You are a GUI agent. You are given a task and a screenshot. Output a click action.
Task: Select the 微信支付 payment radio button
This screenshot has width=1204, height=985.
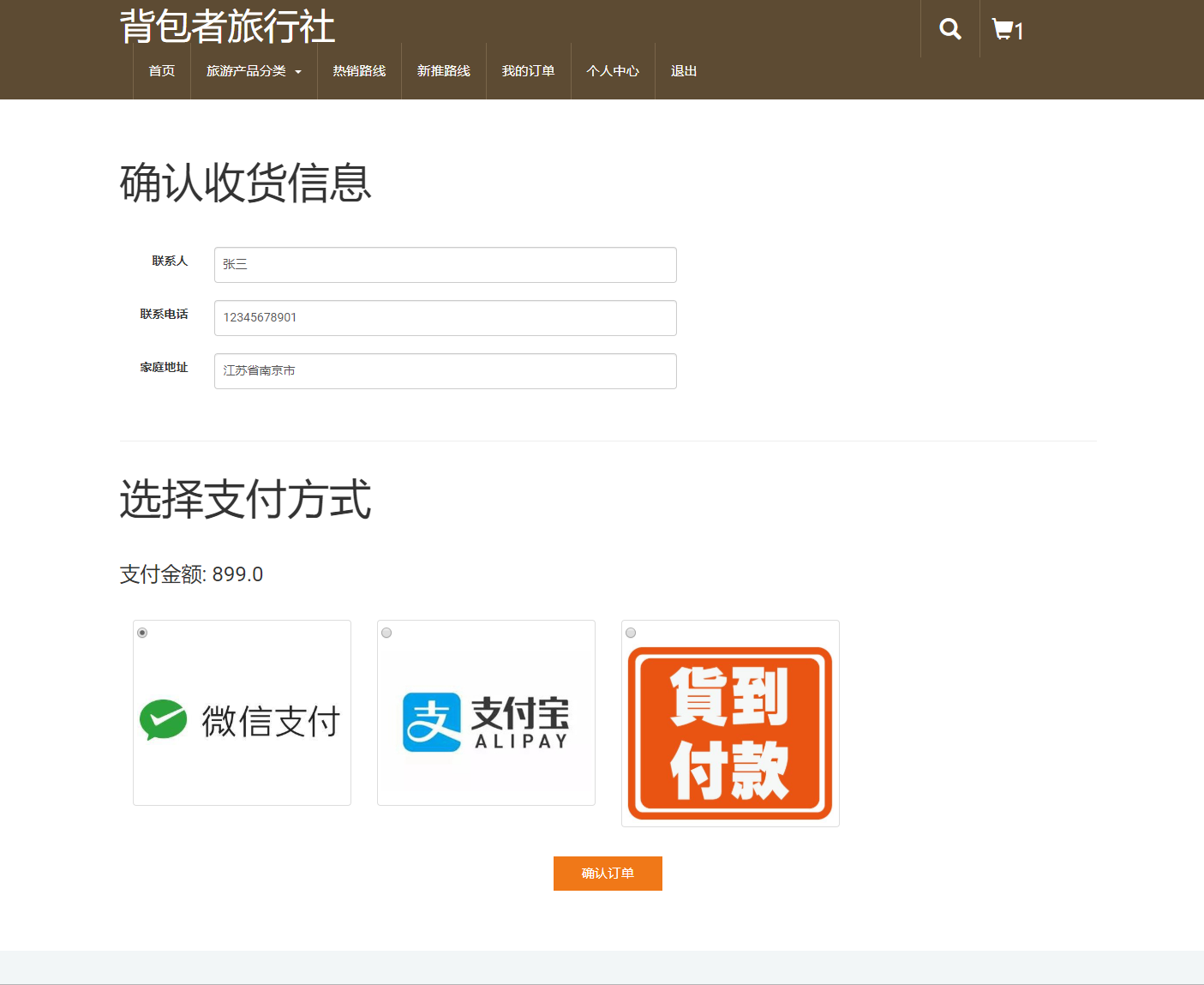[142, 633]
